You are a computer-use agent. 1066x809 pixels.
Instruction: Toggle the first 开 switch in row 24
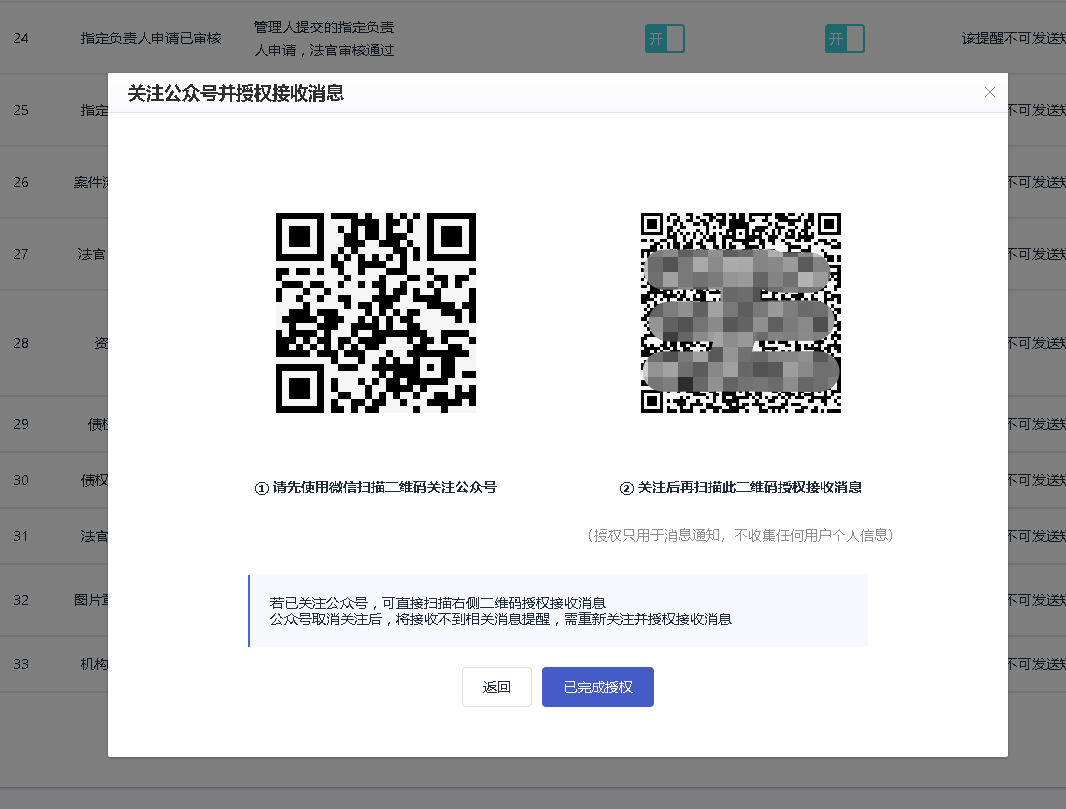[664, 39]
